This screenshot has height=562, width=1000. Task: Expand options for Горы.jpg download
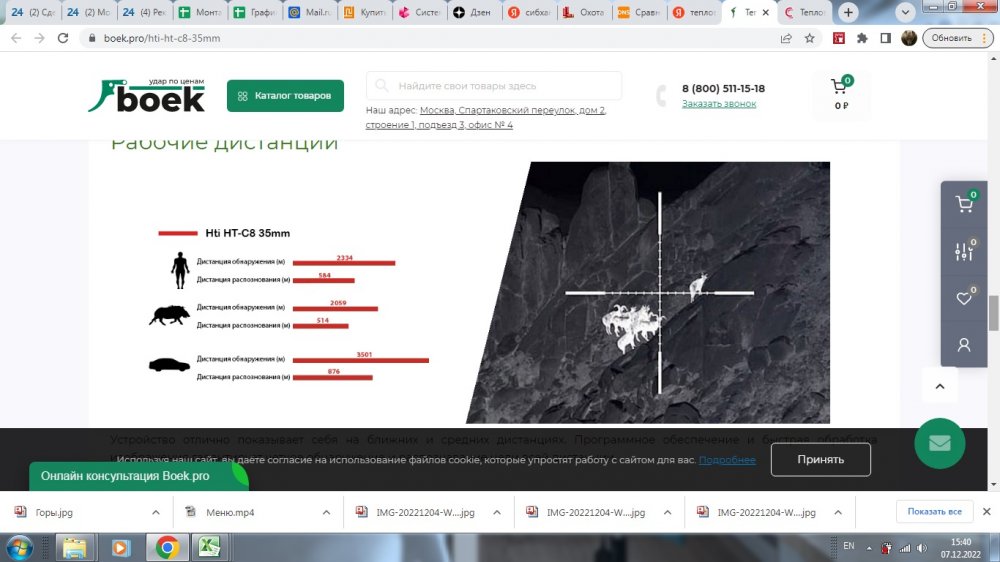pos(155,512)
